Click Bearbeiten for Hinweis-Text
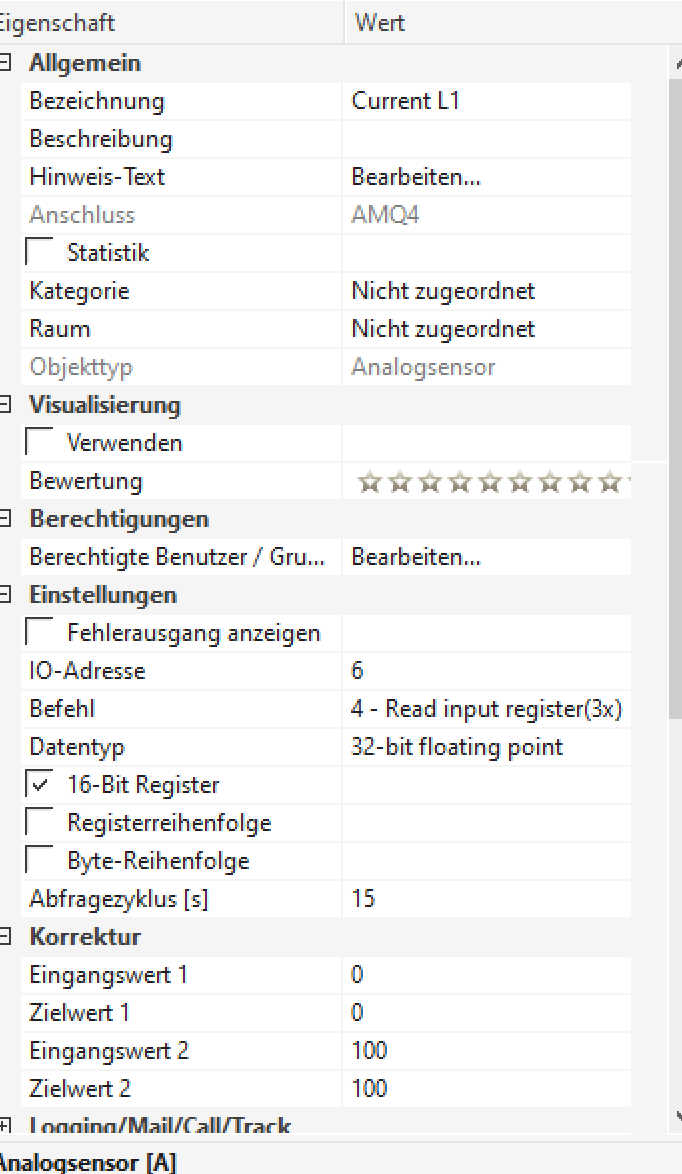The image size is (682, 1174). [416, 177]
